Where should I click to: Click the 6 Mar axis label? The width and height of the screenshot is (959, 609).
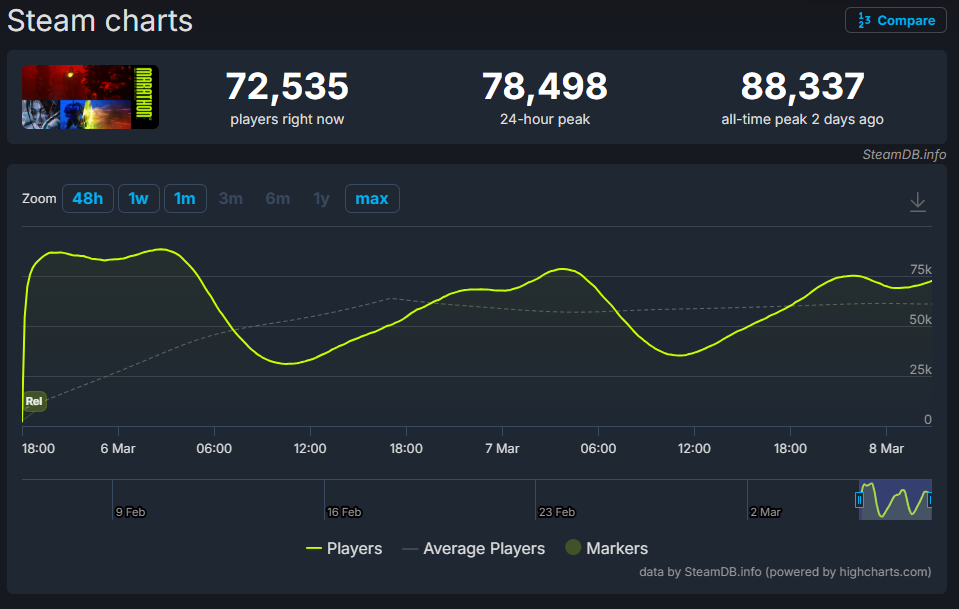point(118,448)
